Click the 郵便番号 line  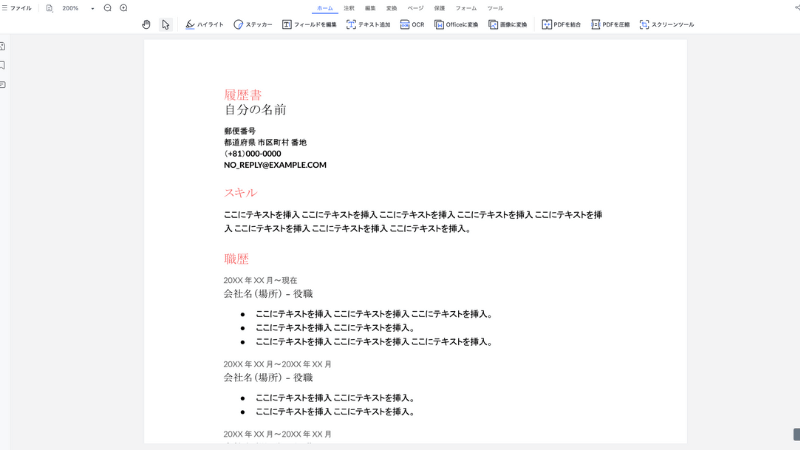click(240, 131)
